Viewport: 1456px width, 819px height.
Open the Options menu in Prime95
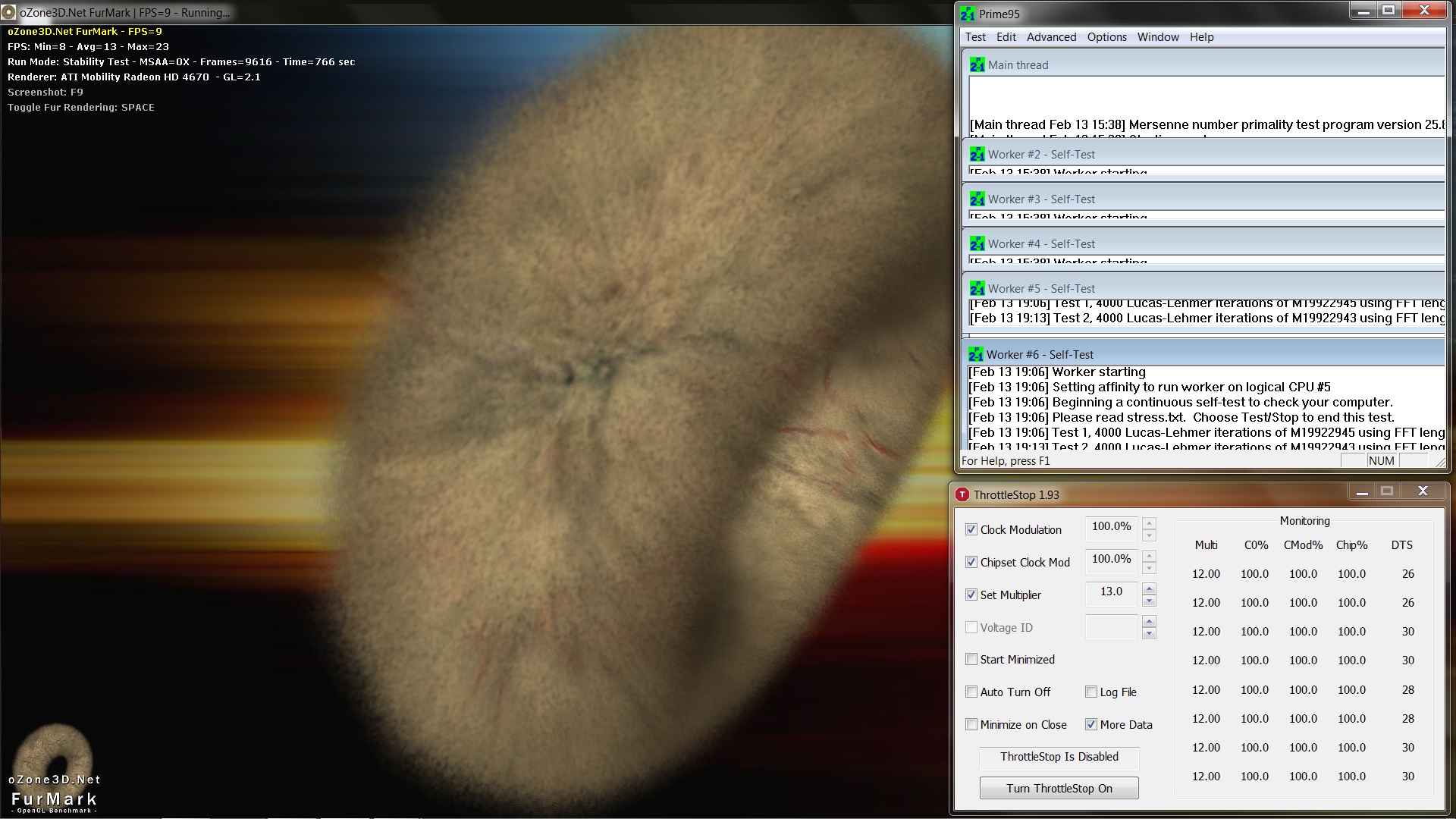(1106, 37)
